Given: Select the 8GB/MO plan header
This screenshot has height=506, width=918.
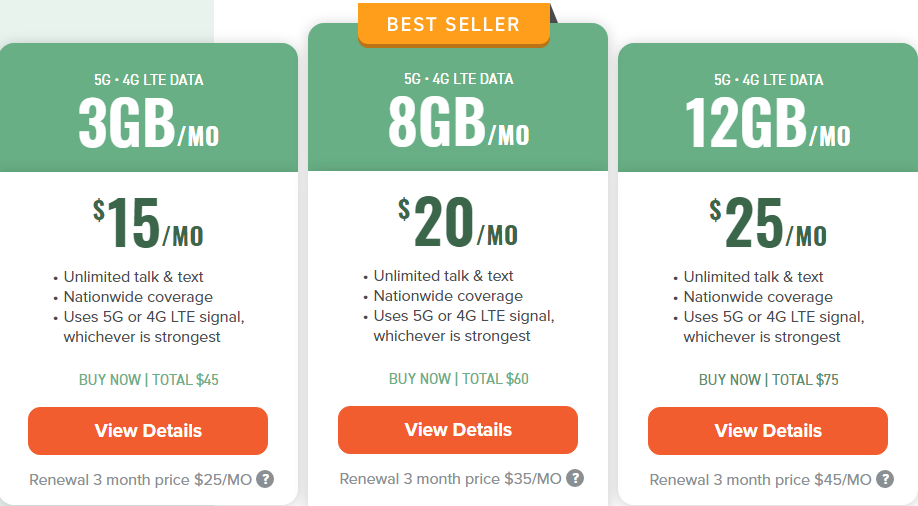Looking at the screenshot, I should [x=458, y=122].
